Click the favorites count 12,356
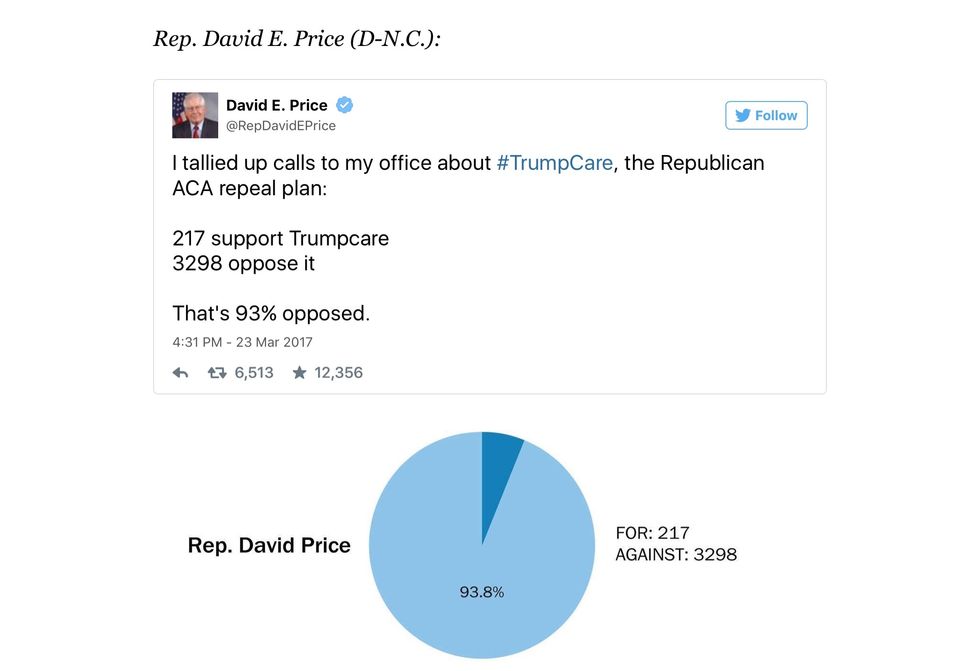Image resolution: width=980 pixels, height=671 pixels. 339,373
